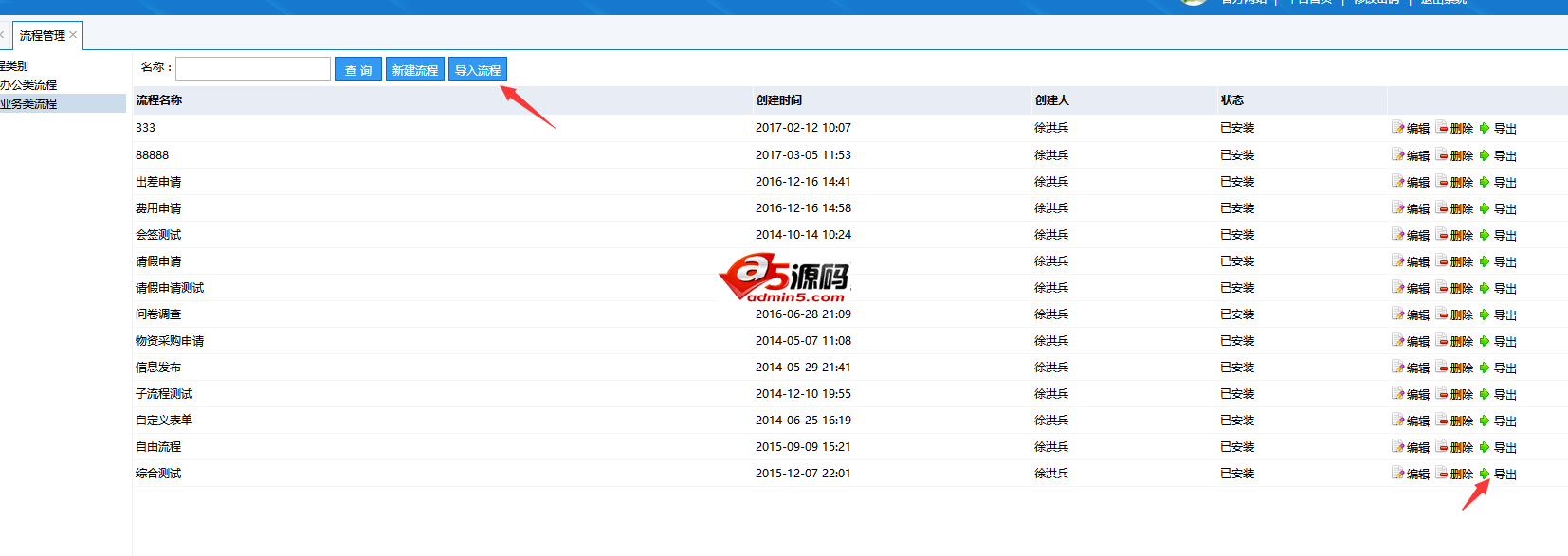This screenshot has height=556, width=1568.
Task: Delete the 物资采购申请 workflow
Action: click(x=1454, y=341)
